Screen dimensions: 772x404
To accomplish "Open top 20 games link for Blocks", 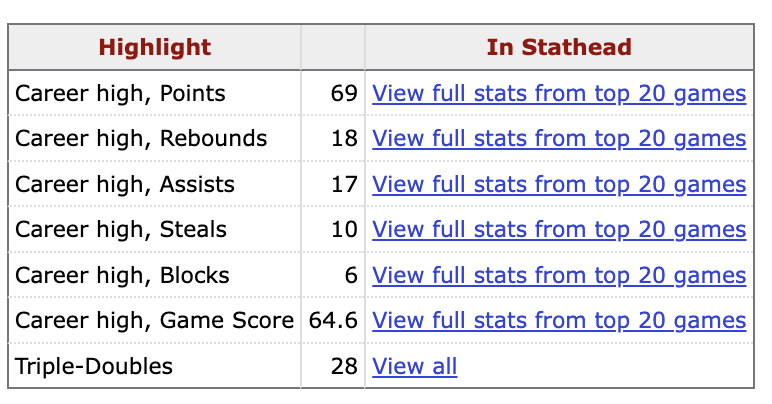I will coord(559,276).
